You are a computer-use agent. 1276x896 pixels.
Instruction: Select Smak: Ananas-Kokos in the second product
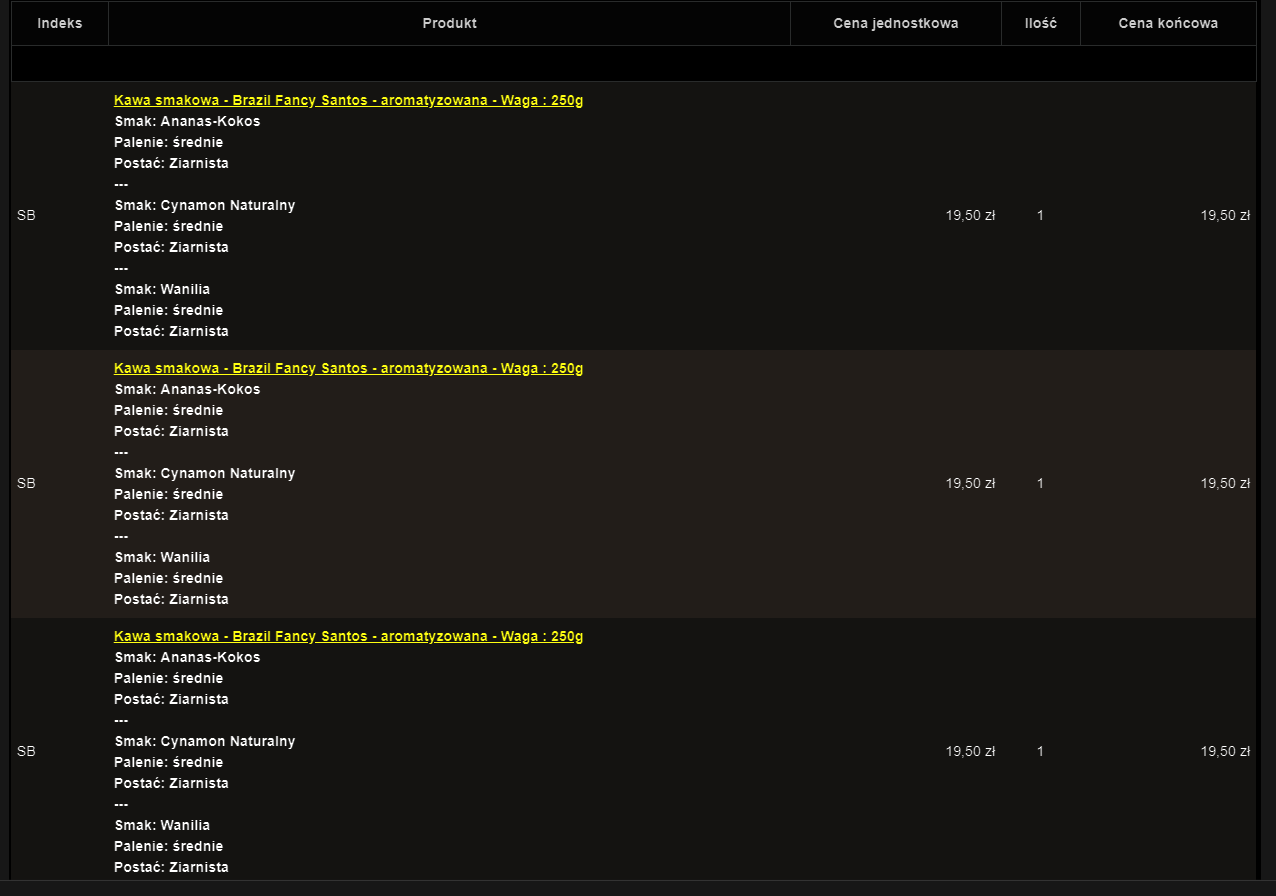point(186,389)
